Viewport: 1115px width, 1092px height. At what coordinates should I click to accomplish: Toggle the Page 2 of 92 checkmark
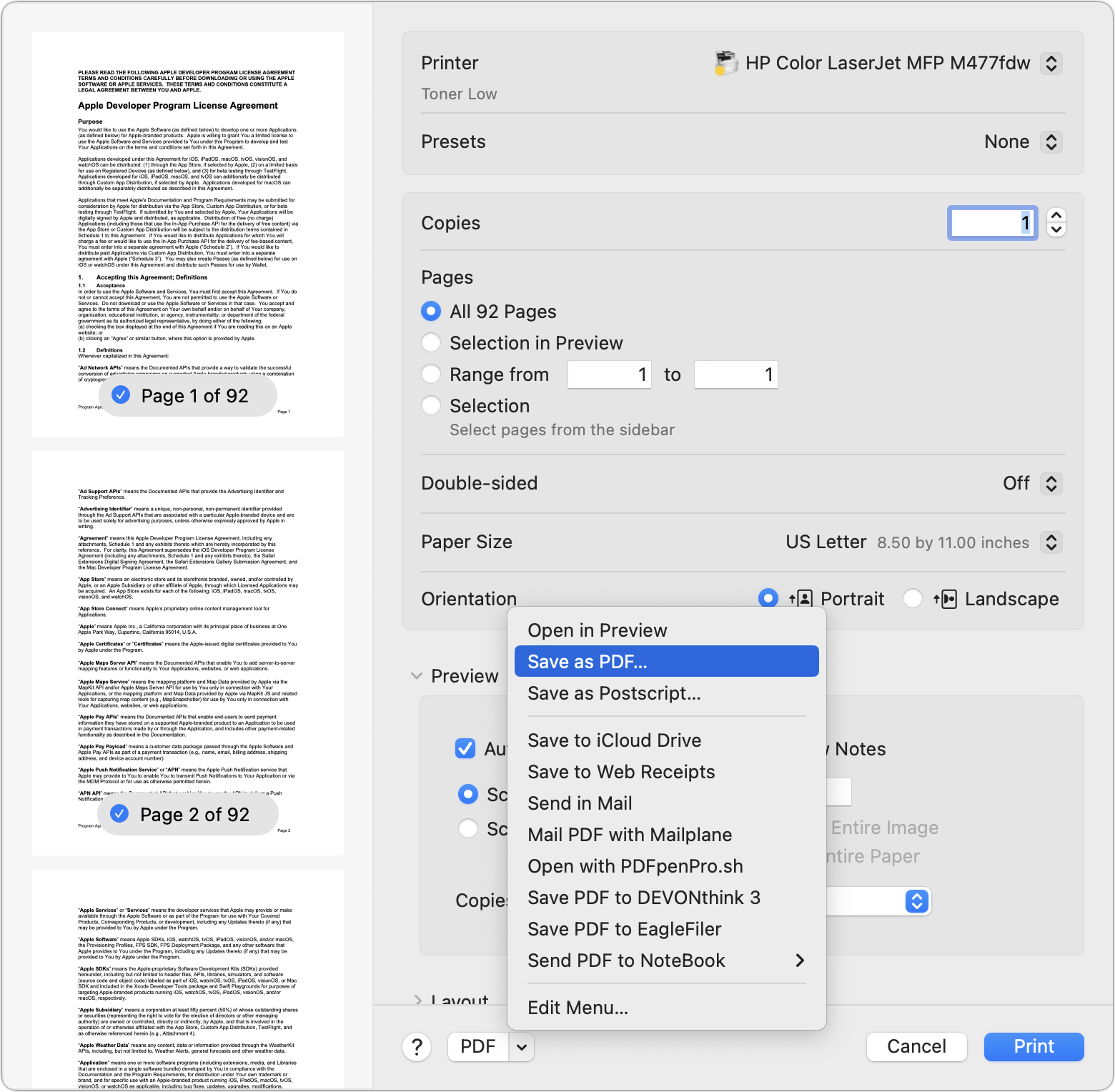coord(120,813)
